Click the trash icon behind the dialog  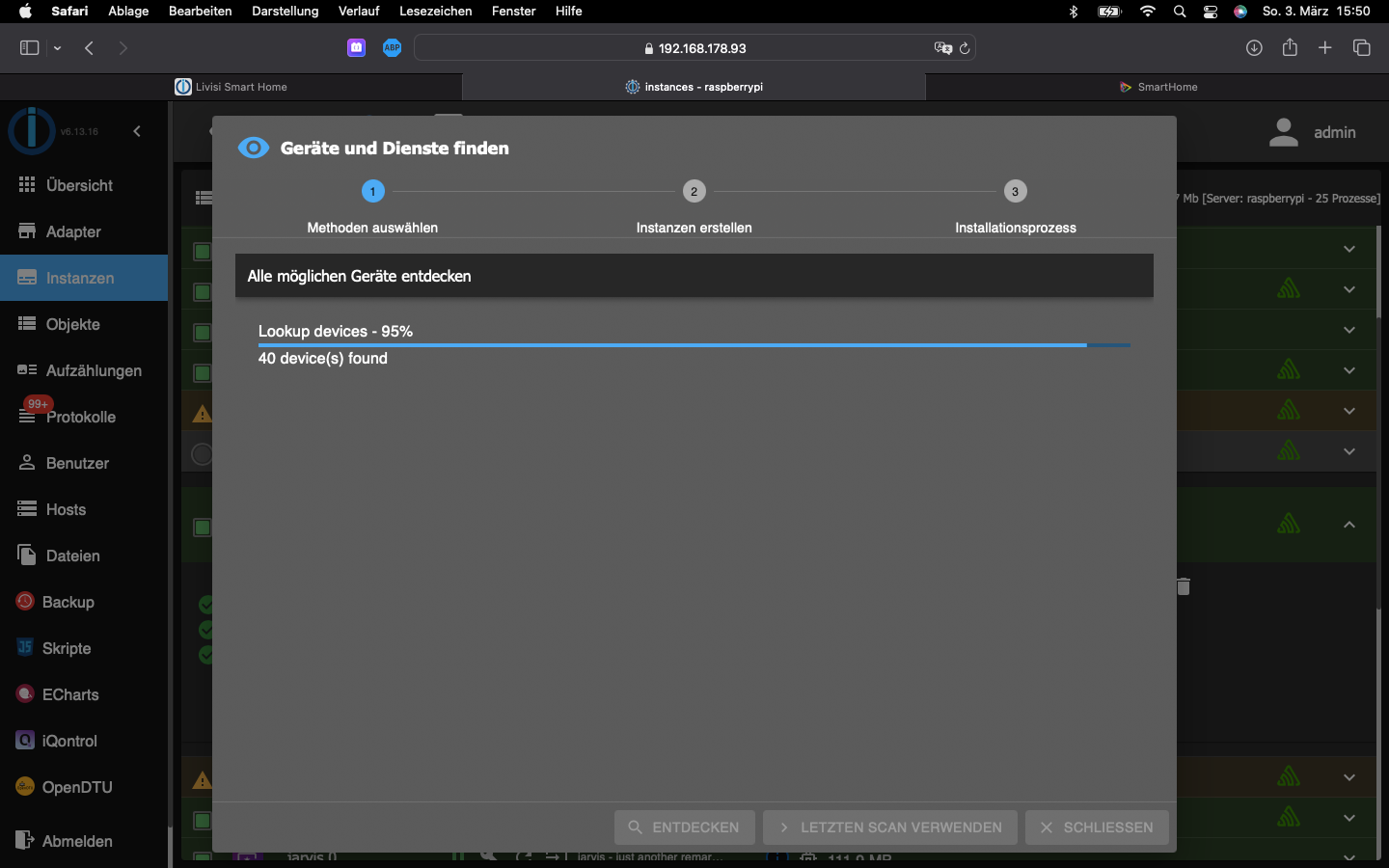coord(1184,586)
